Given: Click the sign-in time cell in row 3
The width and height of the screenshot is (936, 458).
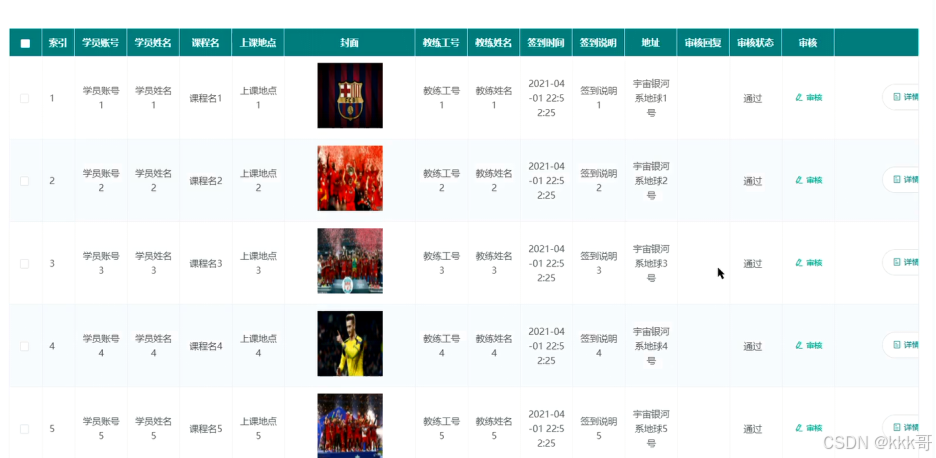Looking at the screenshot, I should coord(546,263).
